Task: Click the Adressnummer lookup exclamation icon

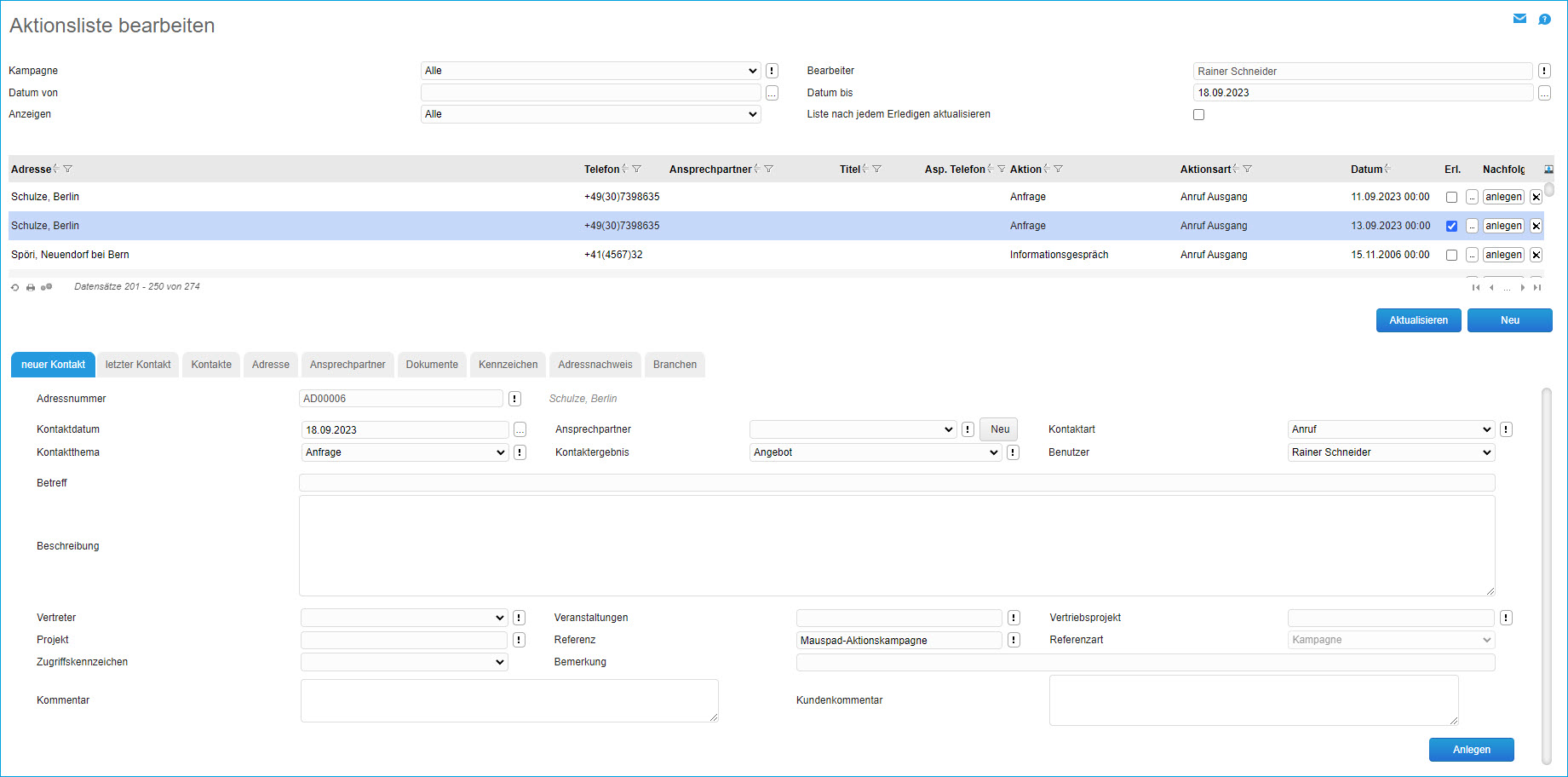Action: click(514, 399)
